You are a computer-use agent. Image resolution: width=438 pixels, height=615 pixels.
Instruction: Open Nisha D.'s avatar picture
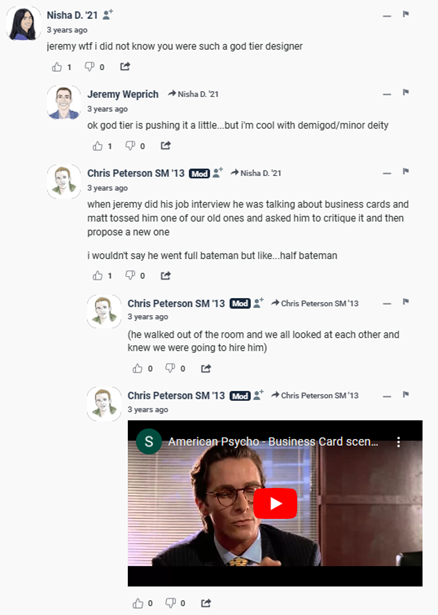[x=23, y=24]
